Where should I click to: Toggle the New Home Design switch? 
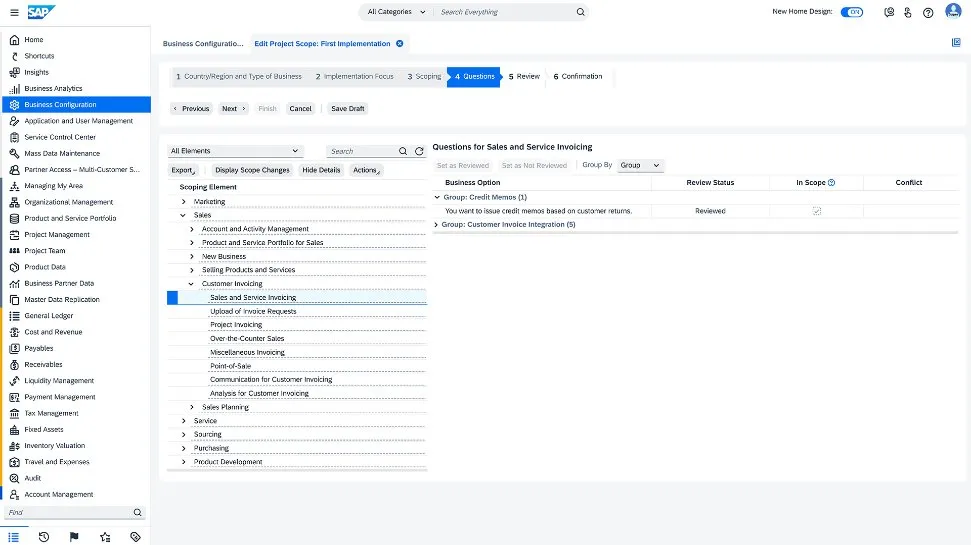pyautogui.click(x=851, y=12)
